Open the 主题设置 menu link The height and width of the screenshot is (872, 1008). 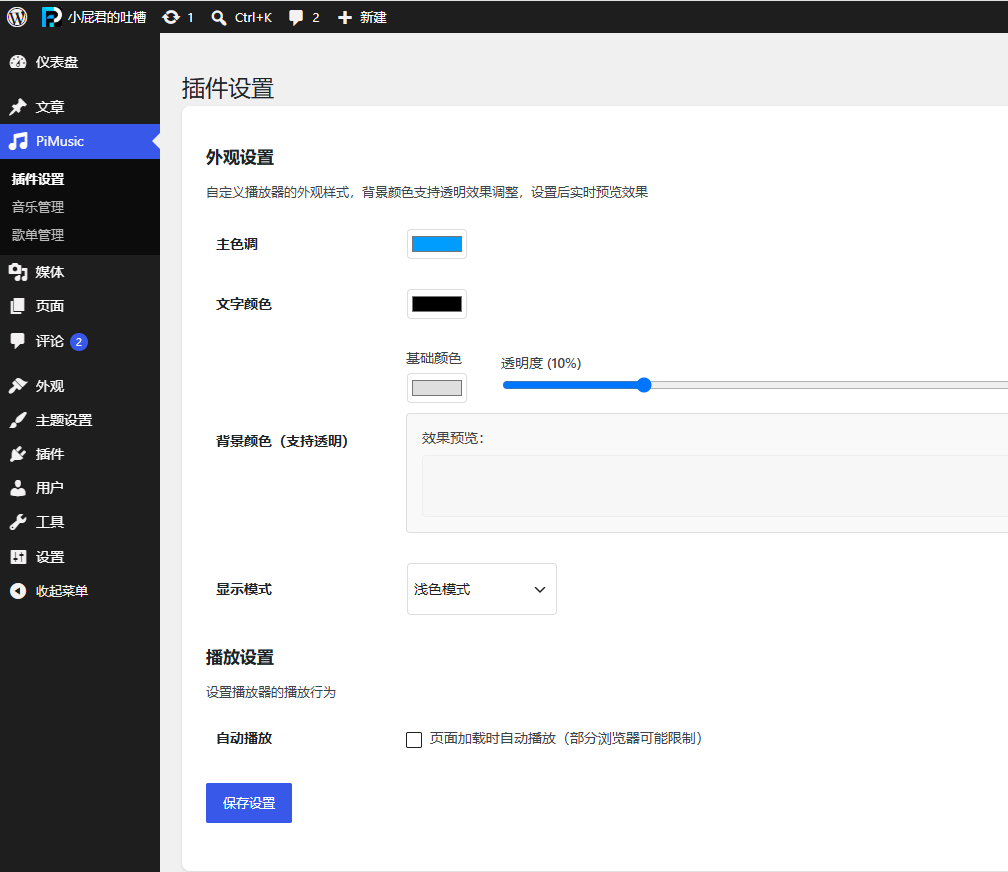tap(64, 420)
